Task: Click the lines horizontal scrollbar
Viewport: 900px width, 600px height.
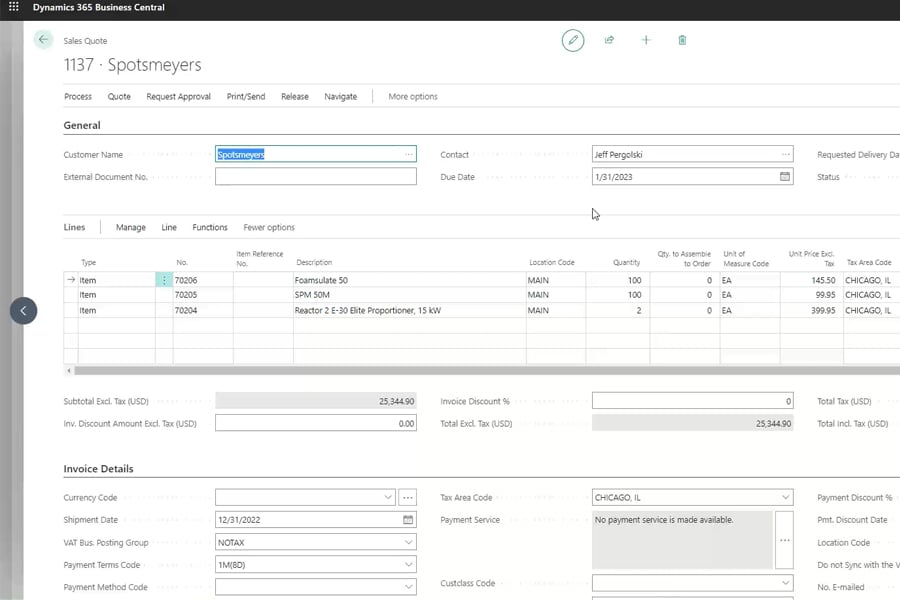Action: [487, 371]
